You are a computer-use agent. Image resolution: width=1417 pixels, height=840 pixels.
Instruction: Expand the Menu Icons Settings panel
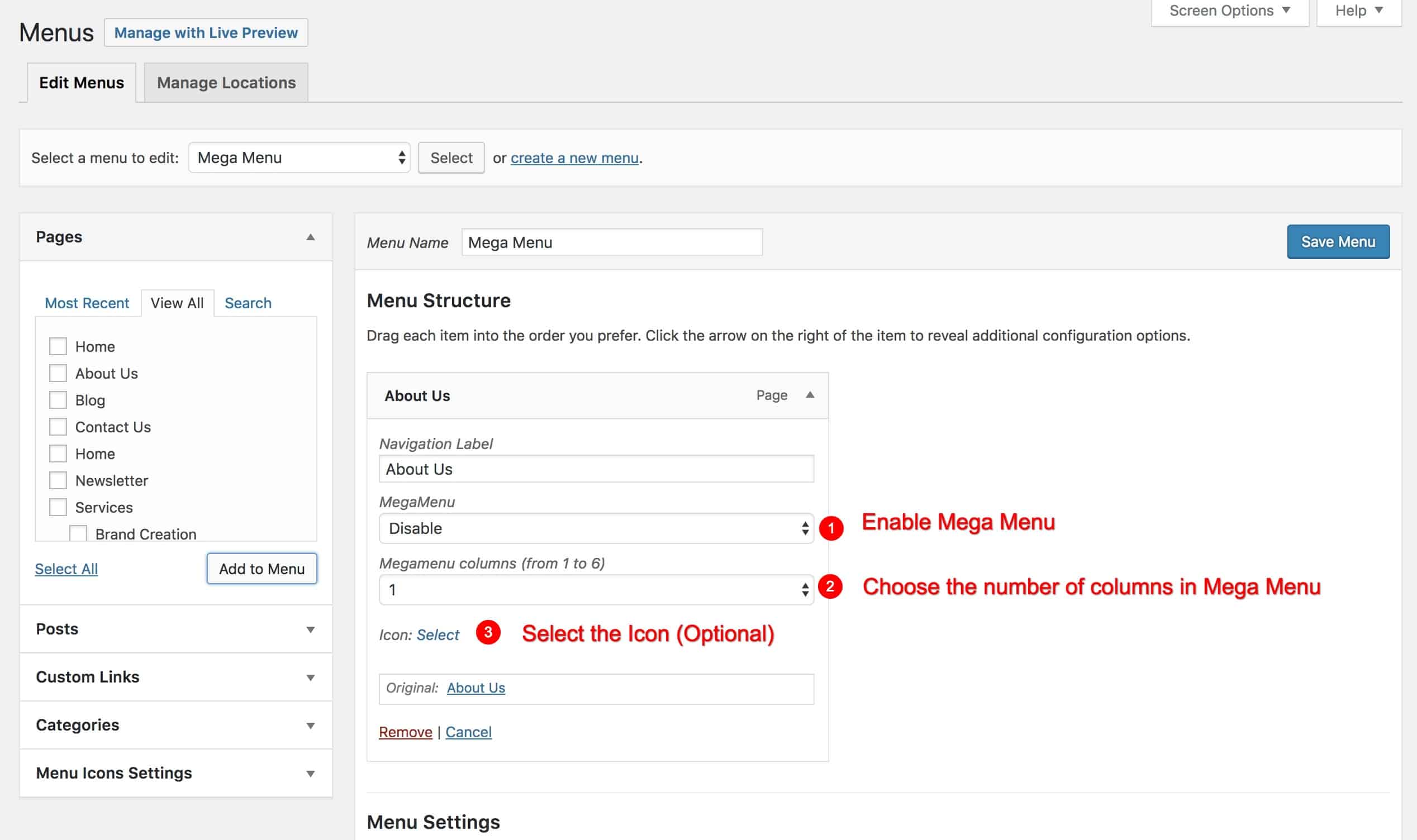tap(175, 773)
